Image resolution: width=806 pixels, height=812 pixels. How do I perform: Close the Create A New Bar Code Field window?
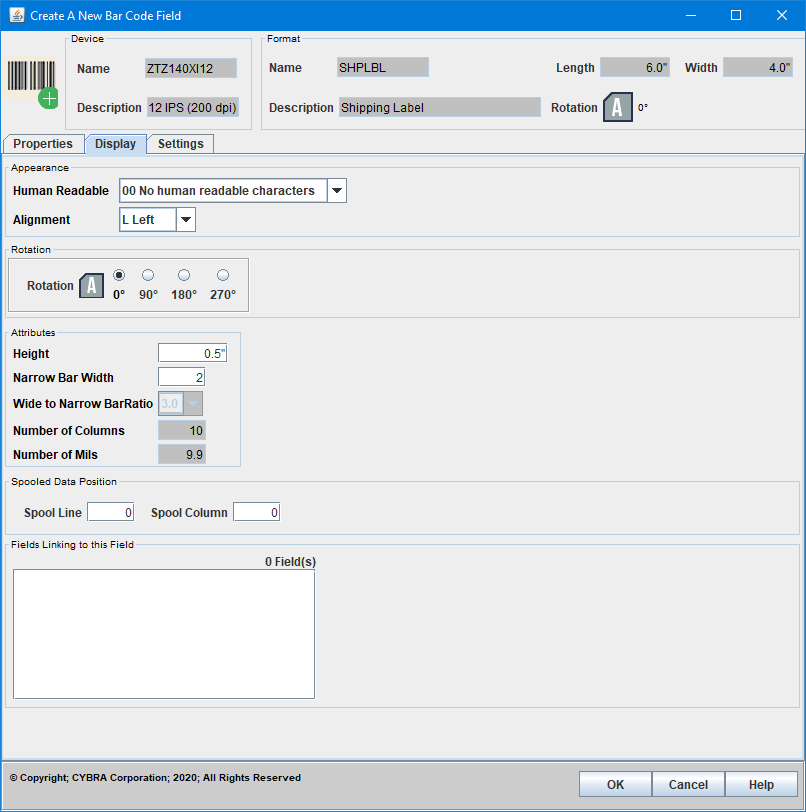point(782,15)
